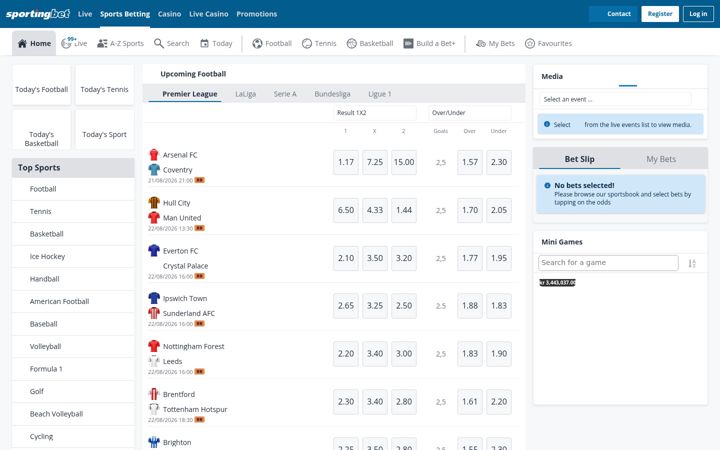Open Today calendar icon

(x=204, y=43)
